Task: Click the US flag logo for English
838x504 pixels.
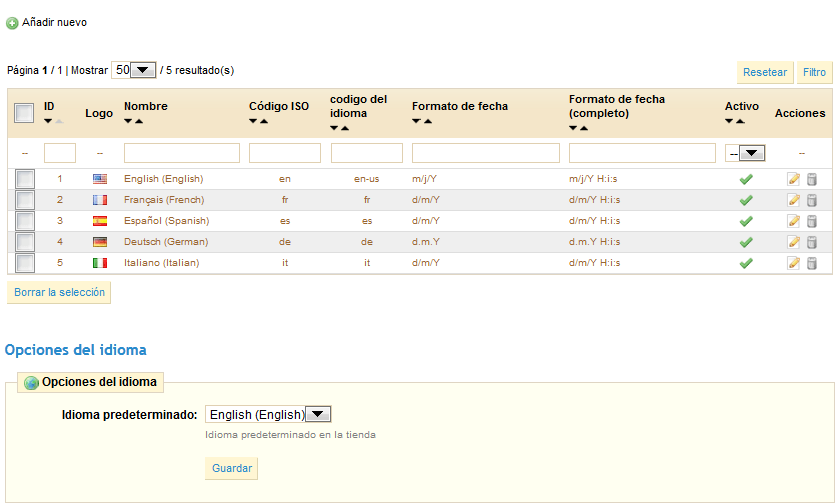Action: (100, 179)
